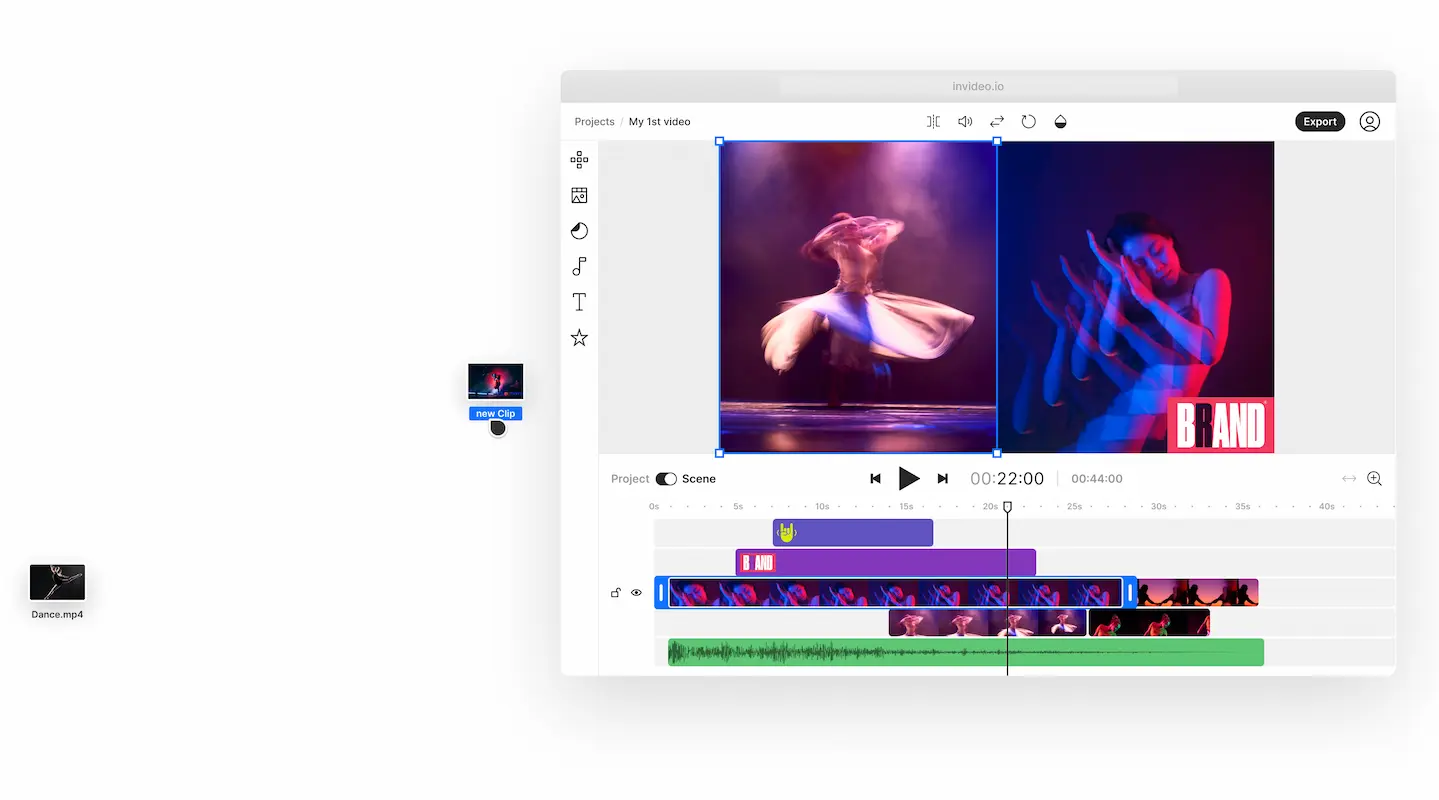Open the templates grid icon in sidebar
Viewport: 1439px width, 800px height.
pos(579,160)
